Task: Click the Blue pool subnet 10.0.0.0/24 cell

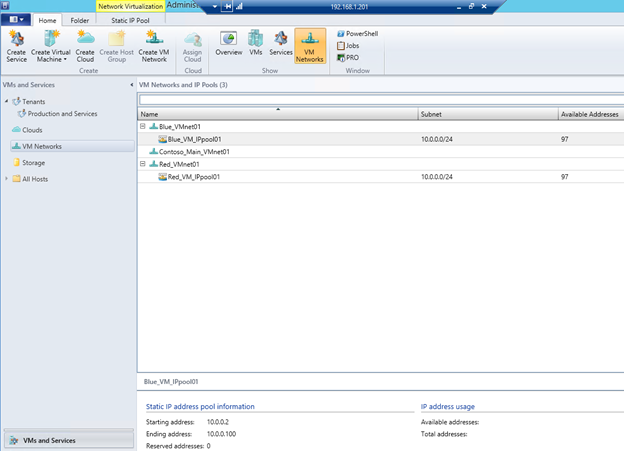Action: pos(437,139)
